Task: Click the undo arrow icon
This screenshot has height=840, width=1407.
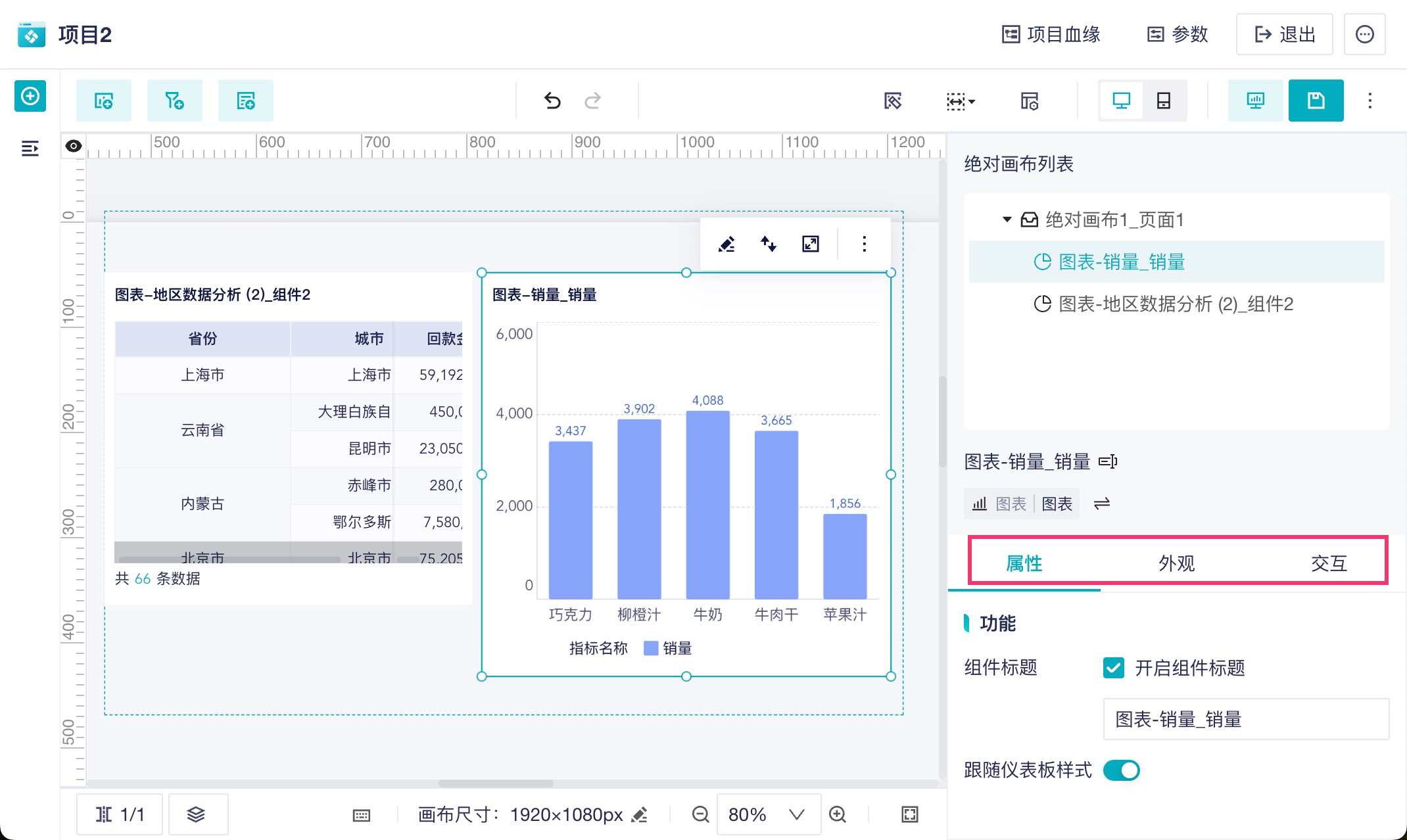Action: 552,101
